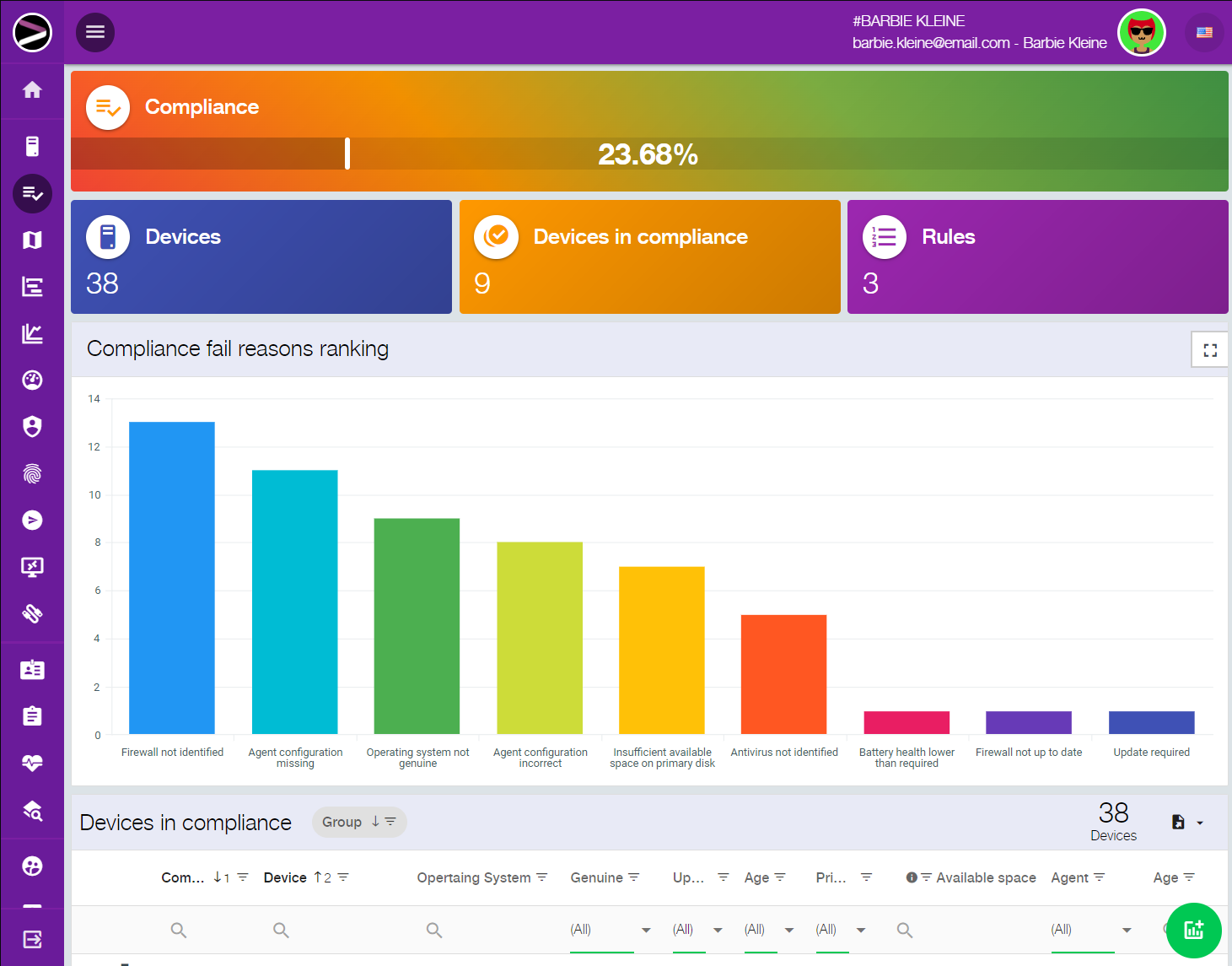Open the Barbie Kleine user avatar
The image size is (1232, 966).
[x=1141, y=33]
